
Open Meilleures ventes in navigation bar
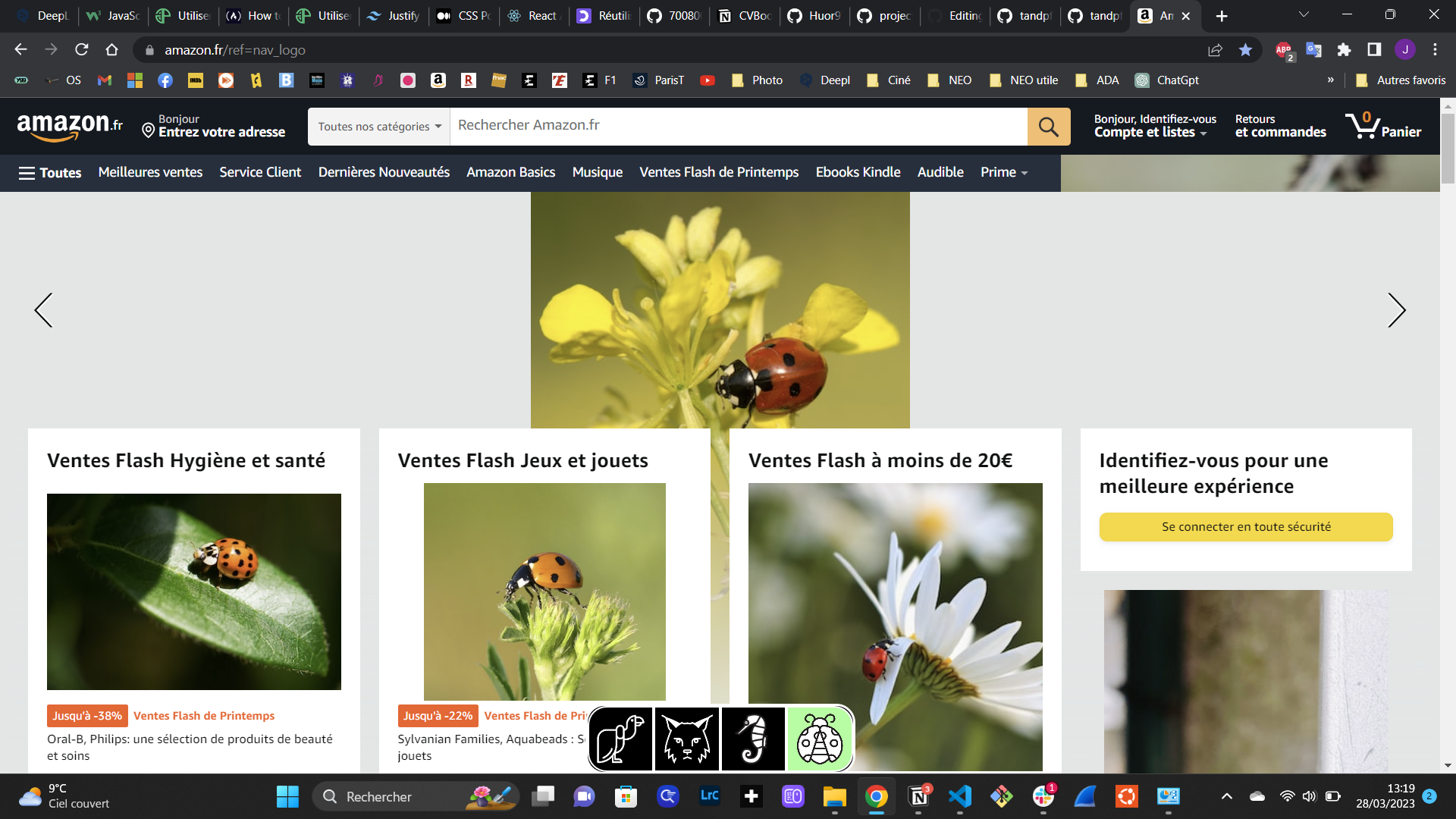pyautogui.click(x=150, y=173)
